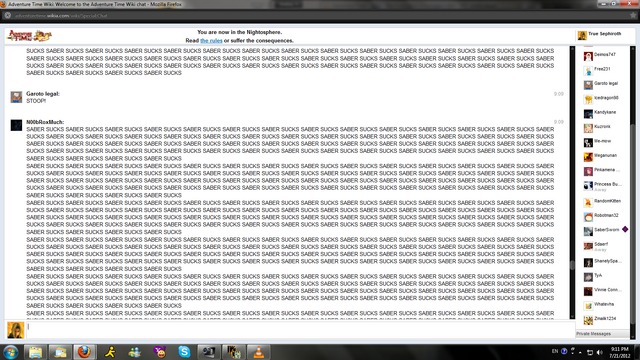
Task: Bookmark page with the star icon
Action: pos(633,16)
